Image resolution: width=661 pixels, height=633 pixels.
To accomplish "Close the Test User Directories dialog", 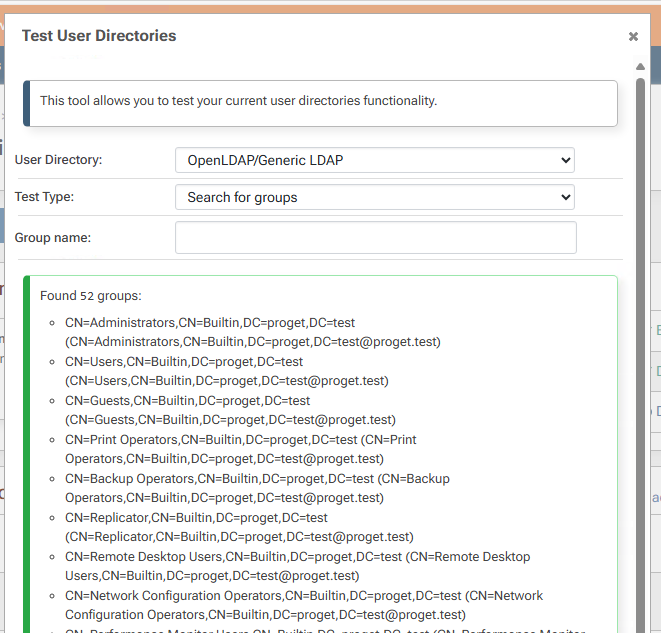I will point(633,37).
